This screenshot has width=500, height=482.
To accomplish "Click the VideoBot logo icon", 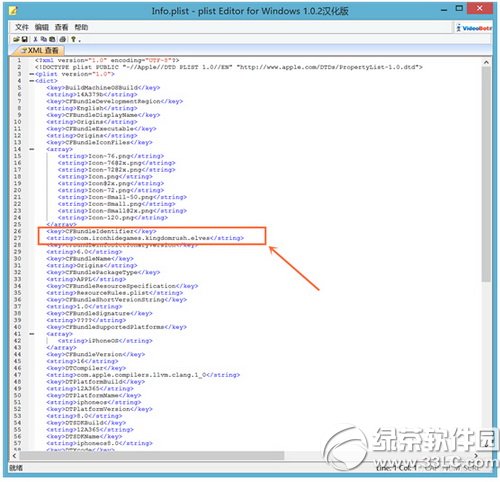I will [474, 28].
